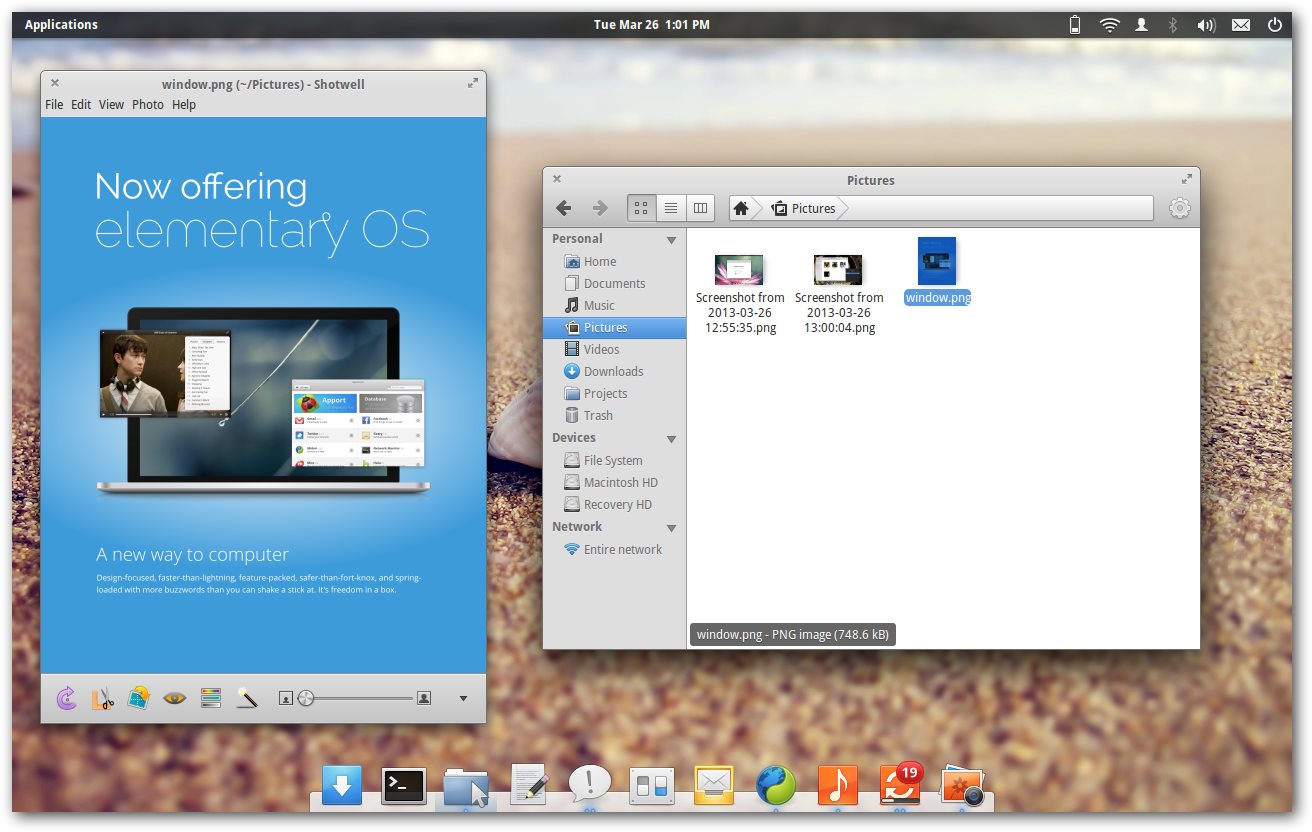Open the switch settings app in dock
The width and height of the screenshot is (1312, 832).
pyautogui.click(x=652, y=786)
